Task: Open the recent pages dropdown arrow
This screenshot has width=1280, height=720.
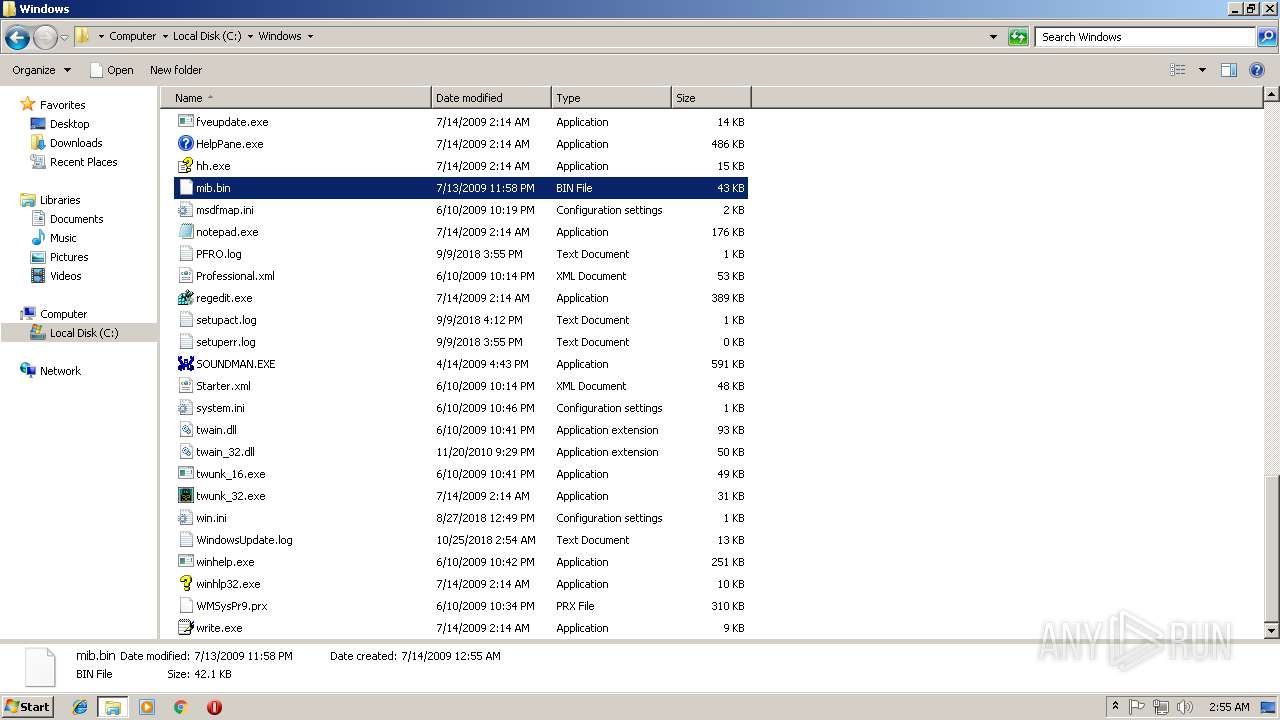Action: coord(64,38)
